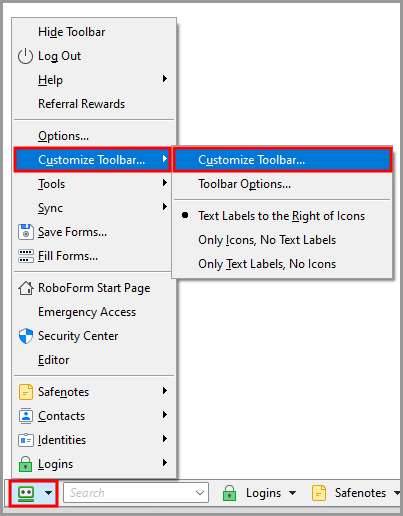The image size is (403, 516).
Task: Expand the Help submenu
Action: pos(94,80)
